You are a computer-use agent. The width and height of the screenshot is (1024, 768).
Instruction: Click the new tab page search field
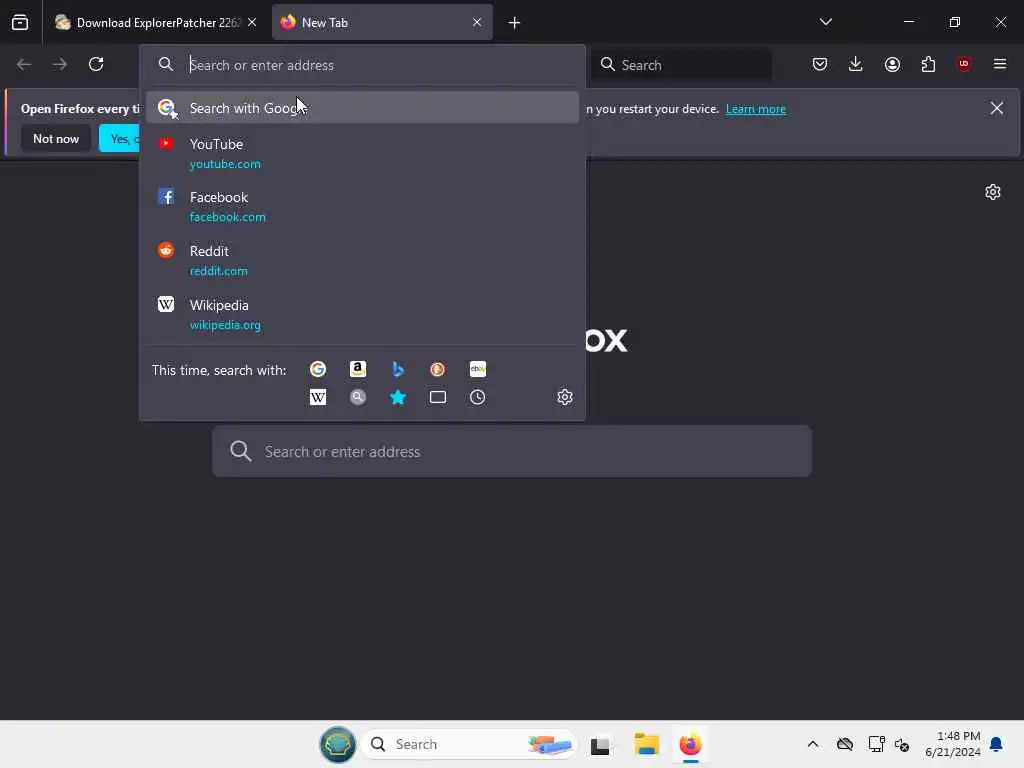pyautogui.click(x=512, y=451)
